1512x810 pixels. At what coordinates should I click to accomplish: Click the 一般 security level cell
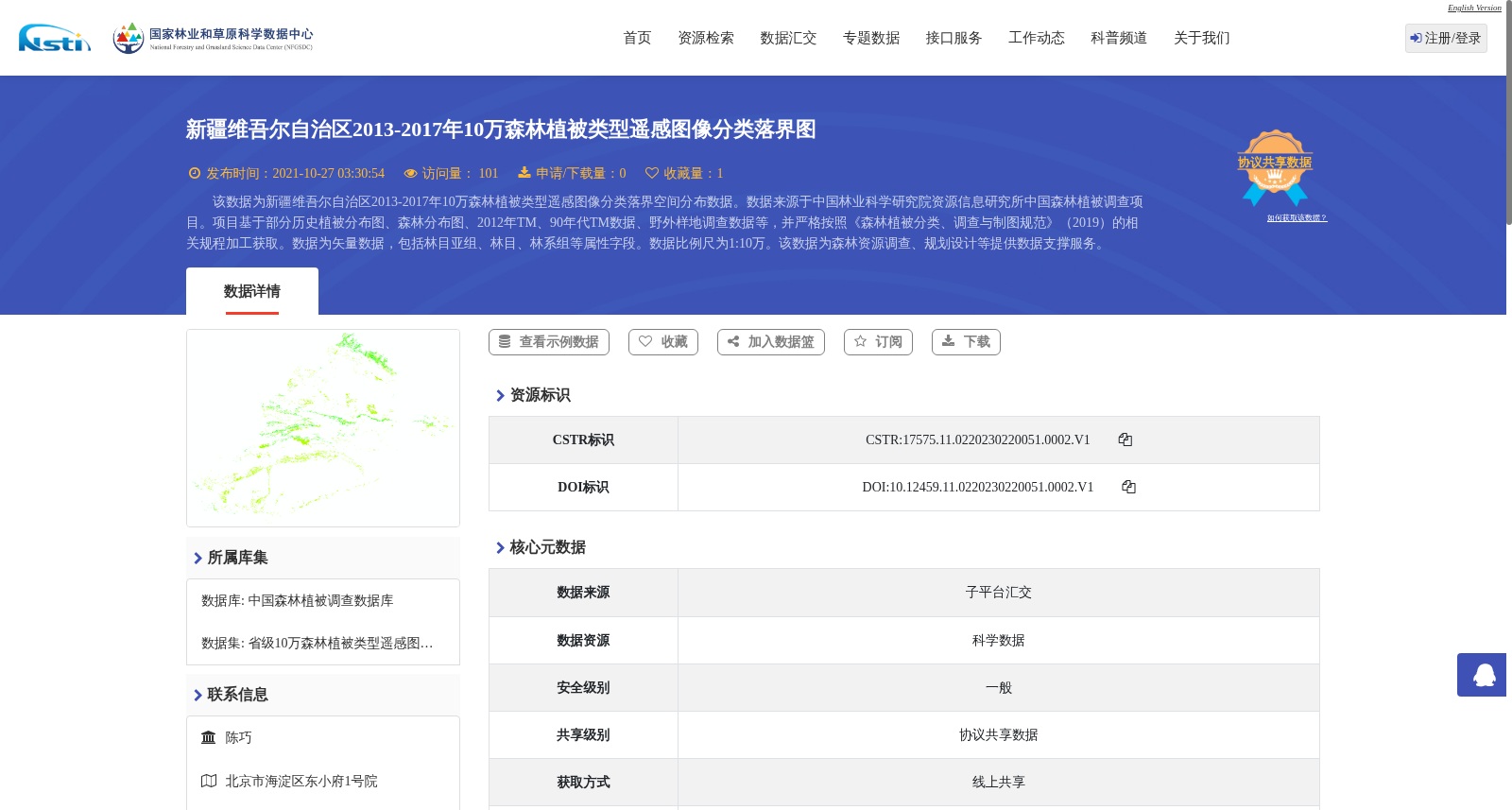click(x=999, y=688)
